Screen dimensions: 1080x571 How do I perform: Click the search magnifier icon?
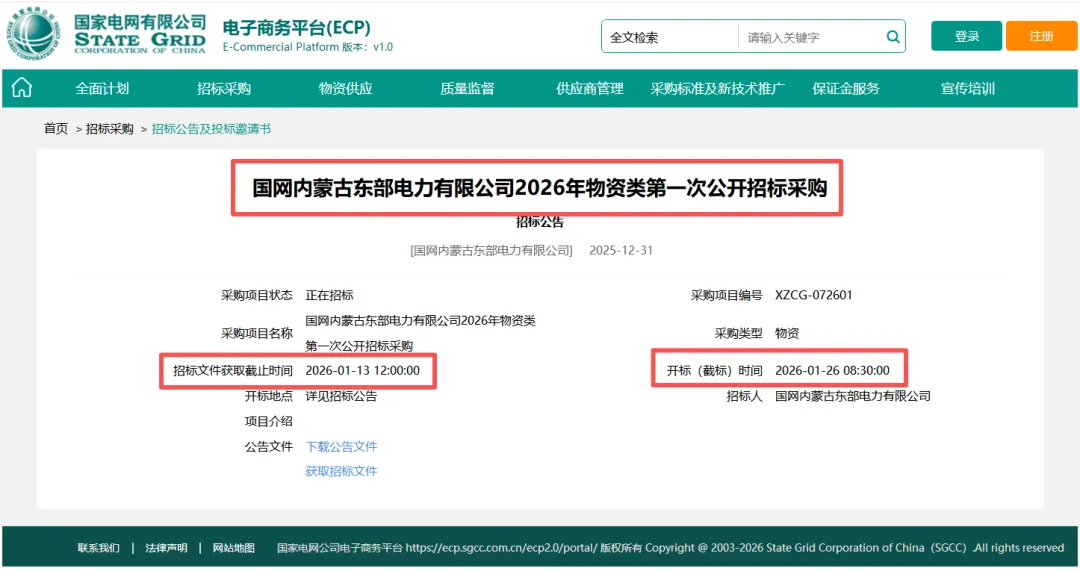(x=893, y=37)
